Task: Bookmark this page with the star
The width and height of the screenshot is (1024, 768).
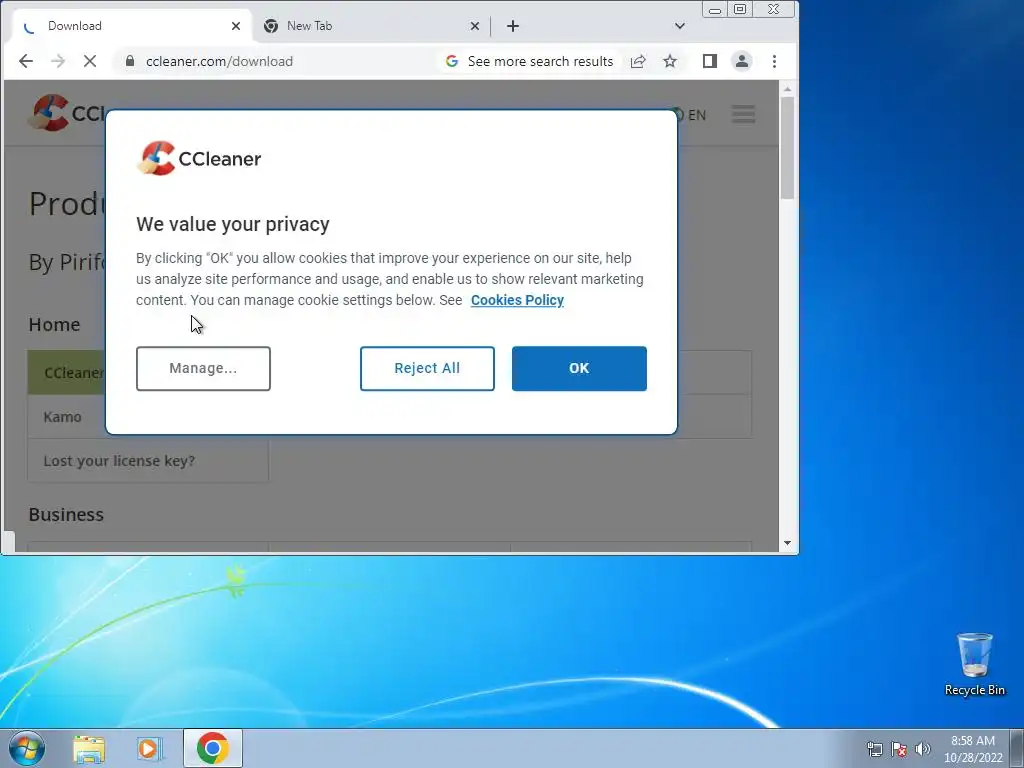Action: pos(670,61)
